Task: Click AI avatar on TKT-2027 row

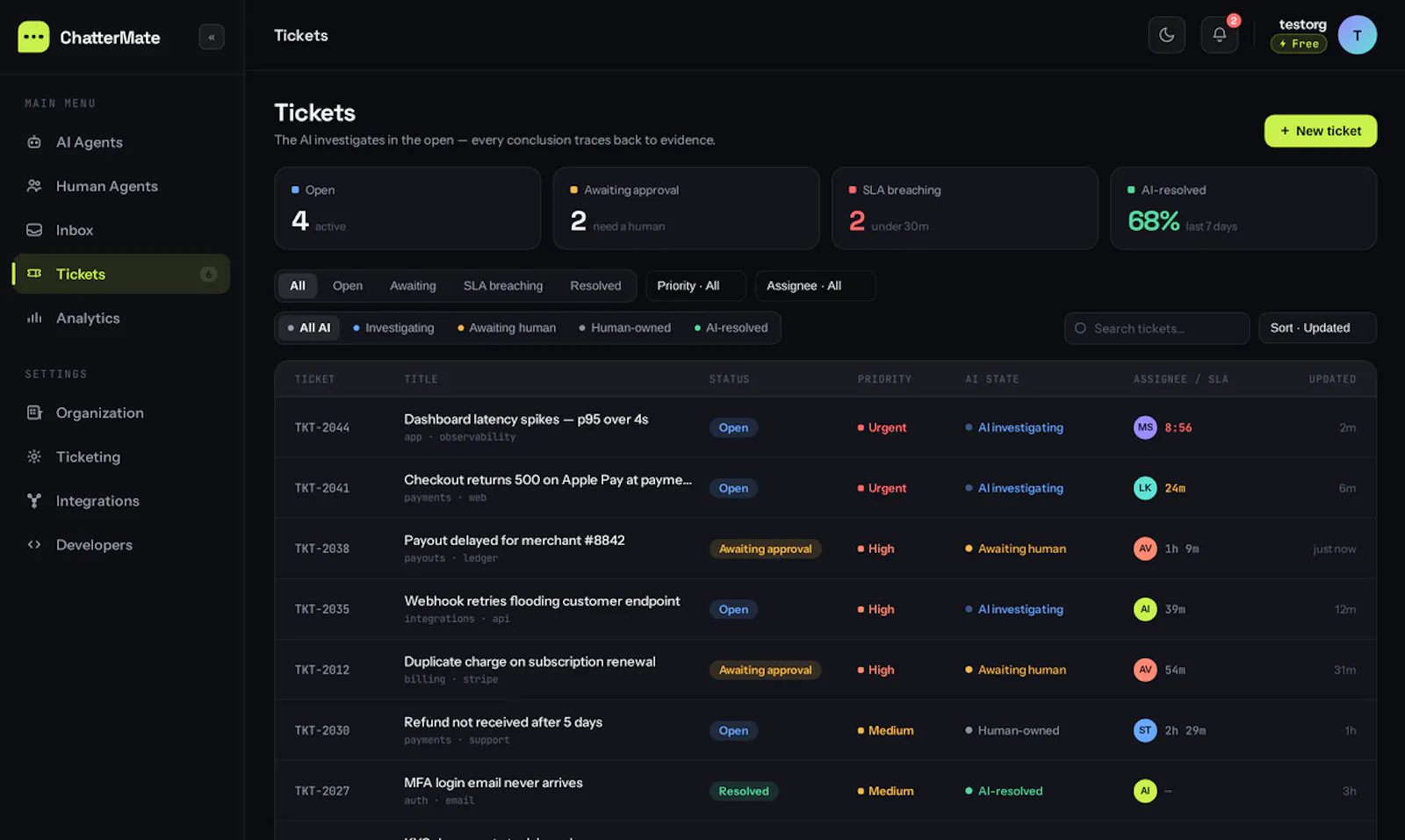Action: coord(1145,791)
